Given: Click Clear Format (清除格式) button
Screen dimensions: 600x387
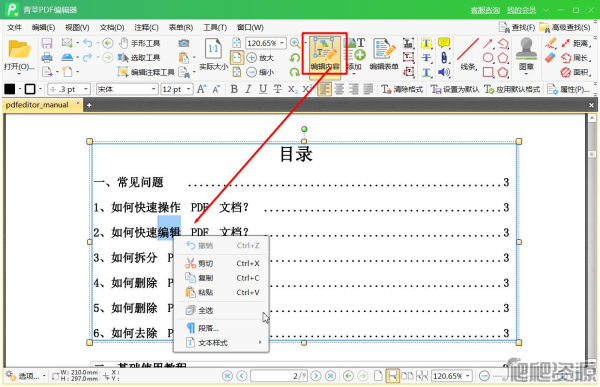Looking at the screenshot, I should coord(402,89).
